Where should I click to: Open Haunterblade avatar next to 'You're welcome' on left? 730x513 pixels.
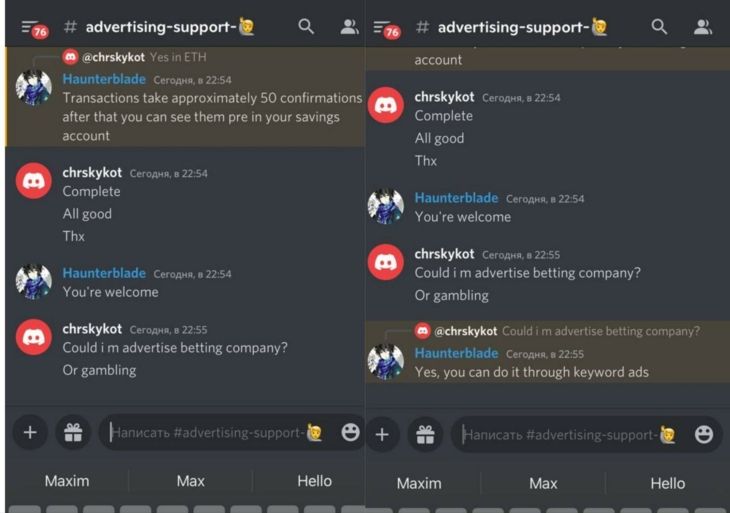pyautogui.click(x=34, y=282)
